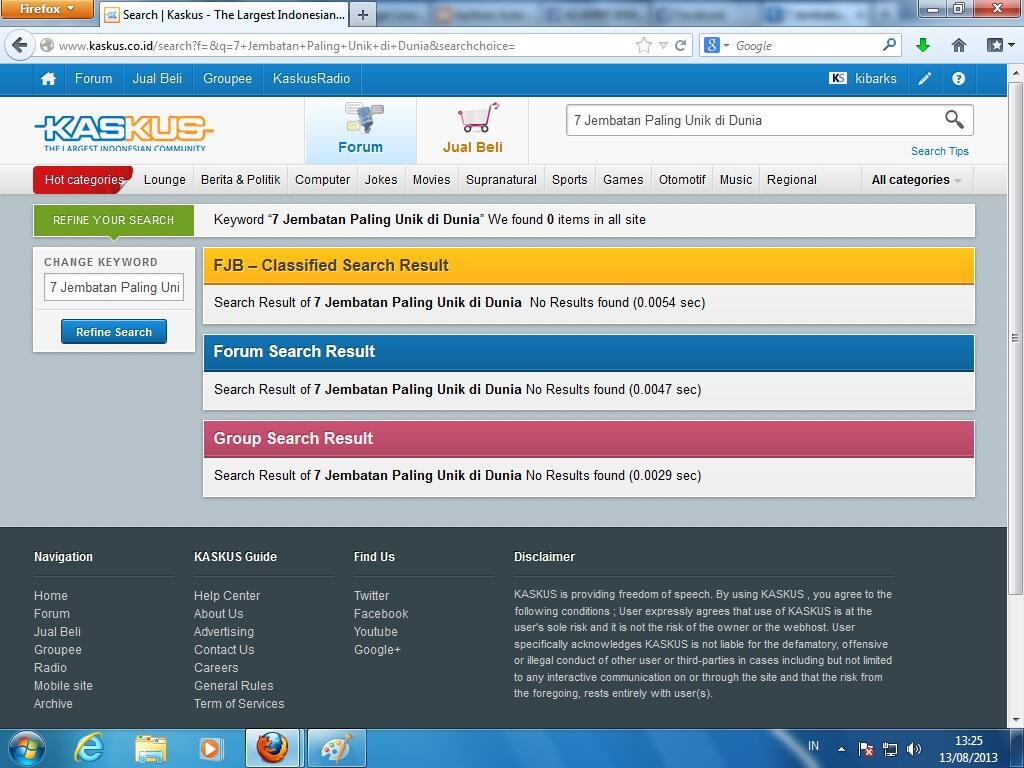Screen dimensions: 1024x768
Task: Click the browser back arrow button
Action: coord(20,45)
